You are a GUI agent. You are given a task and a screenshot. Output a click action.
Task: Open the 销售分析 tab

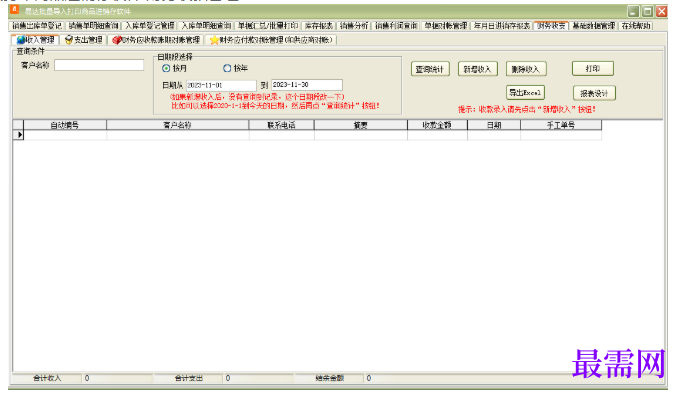(354, 26)
